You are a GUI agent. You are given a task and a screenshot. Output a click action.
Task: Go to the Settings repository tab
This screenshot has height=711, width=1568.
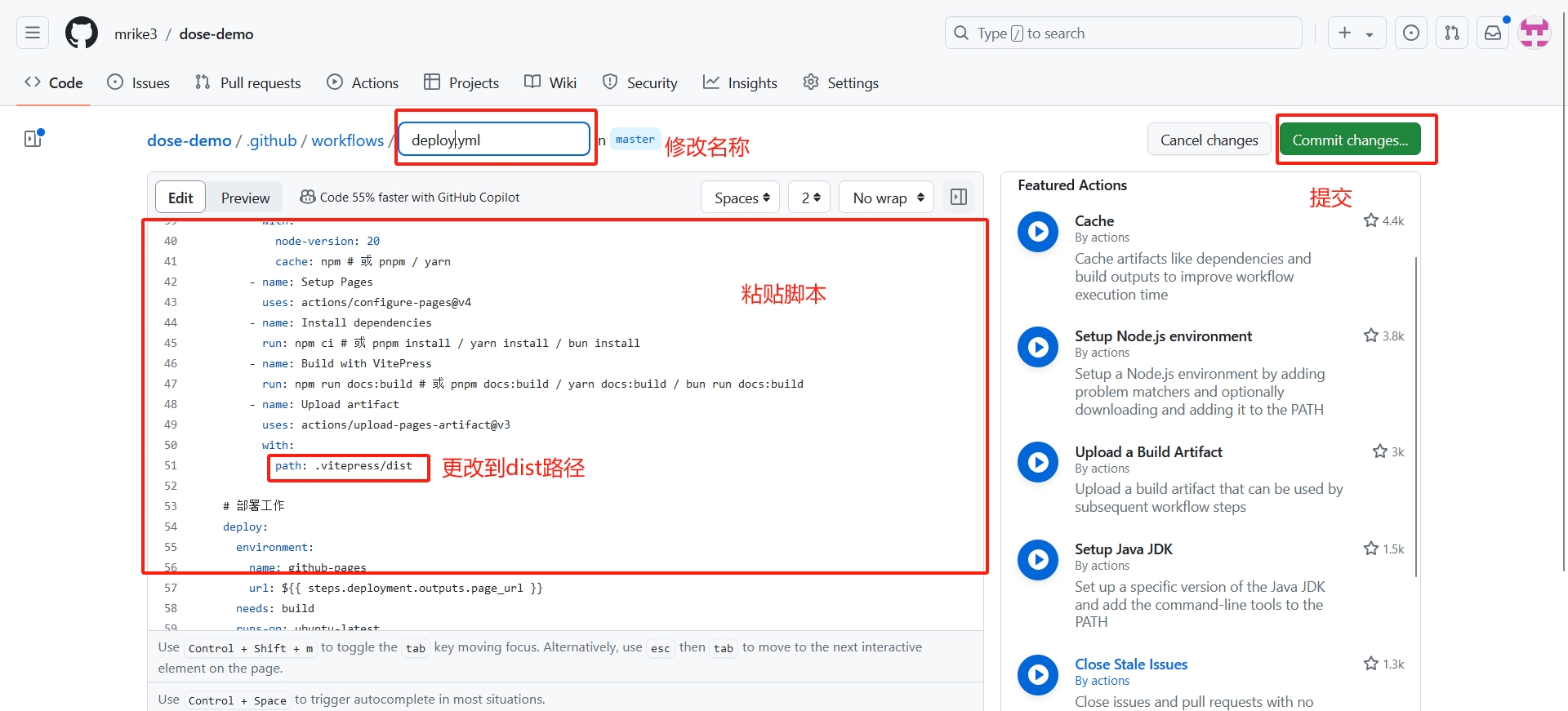tap(841, 82)
